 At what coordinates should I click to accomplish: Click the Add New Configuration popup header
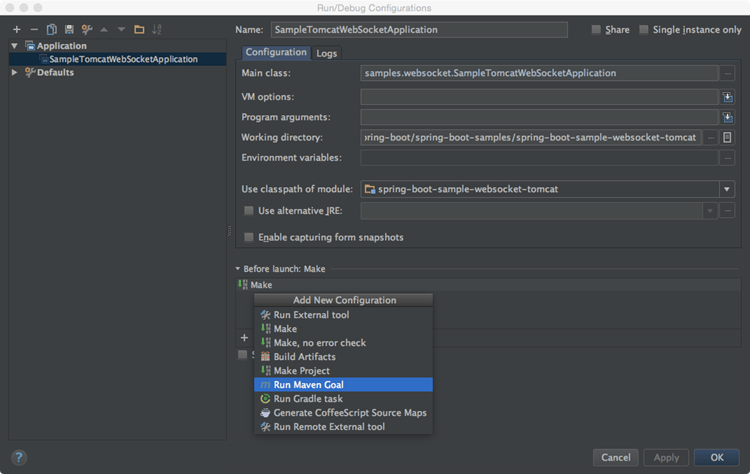tap(343, 300)
